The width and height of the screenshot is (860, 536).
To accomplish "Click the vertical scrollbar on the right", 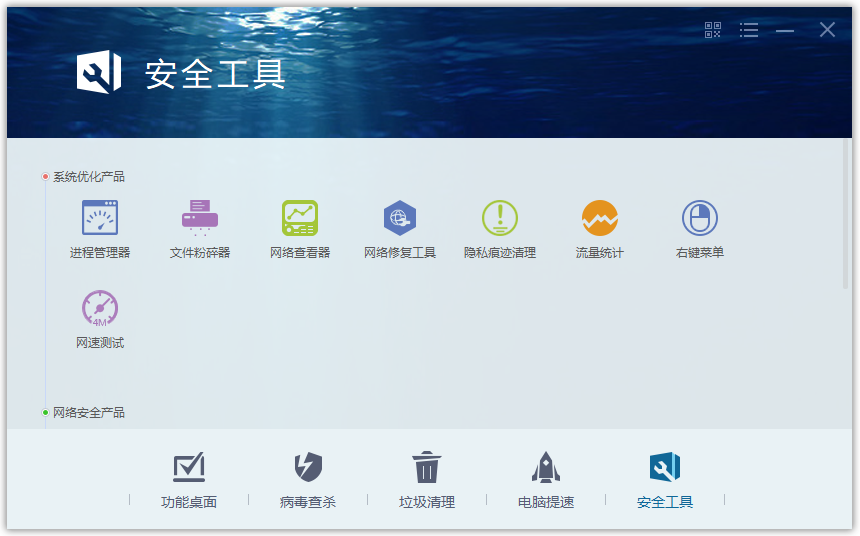I will tap(847, 215).
